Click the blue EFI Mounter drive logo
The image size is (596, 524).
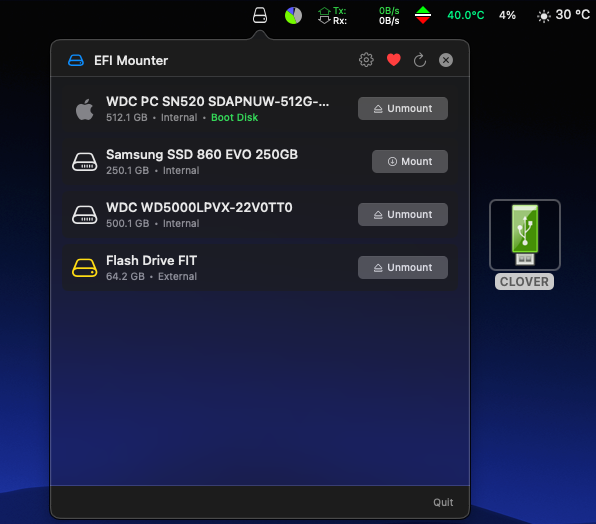coord(76,60)
